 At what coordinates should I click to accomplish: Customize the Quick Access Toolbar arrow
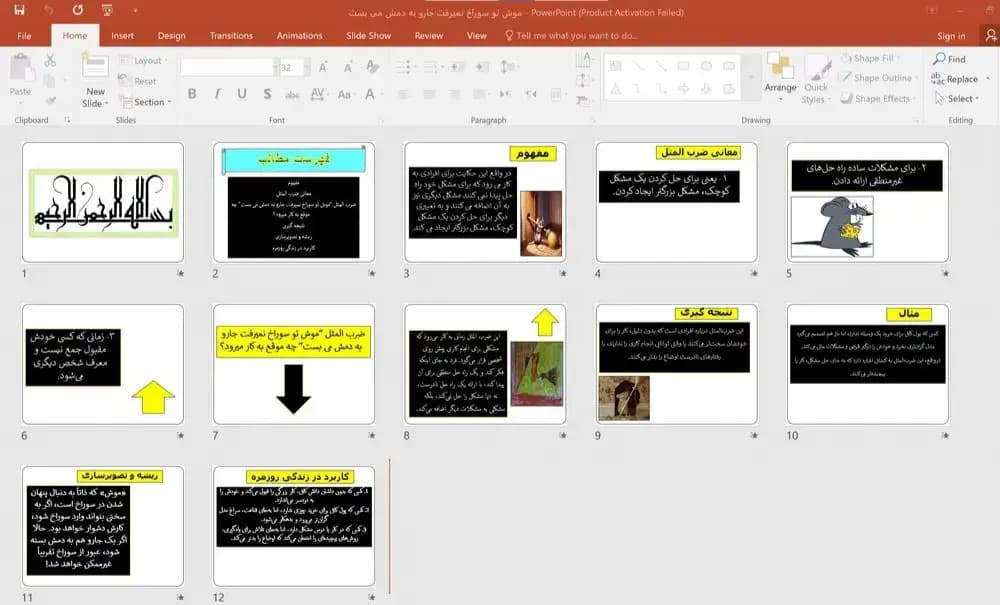(135, 10)
